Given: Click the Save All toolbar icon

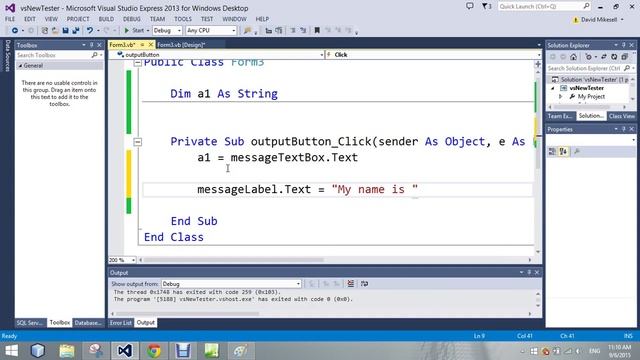Looking at the screenshot, I should click(x=76, y=31).
